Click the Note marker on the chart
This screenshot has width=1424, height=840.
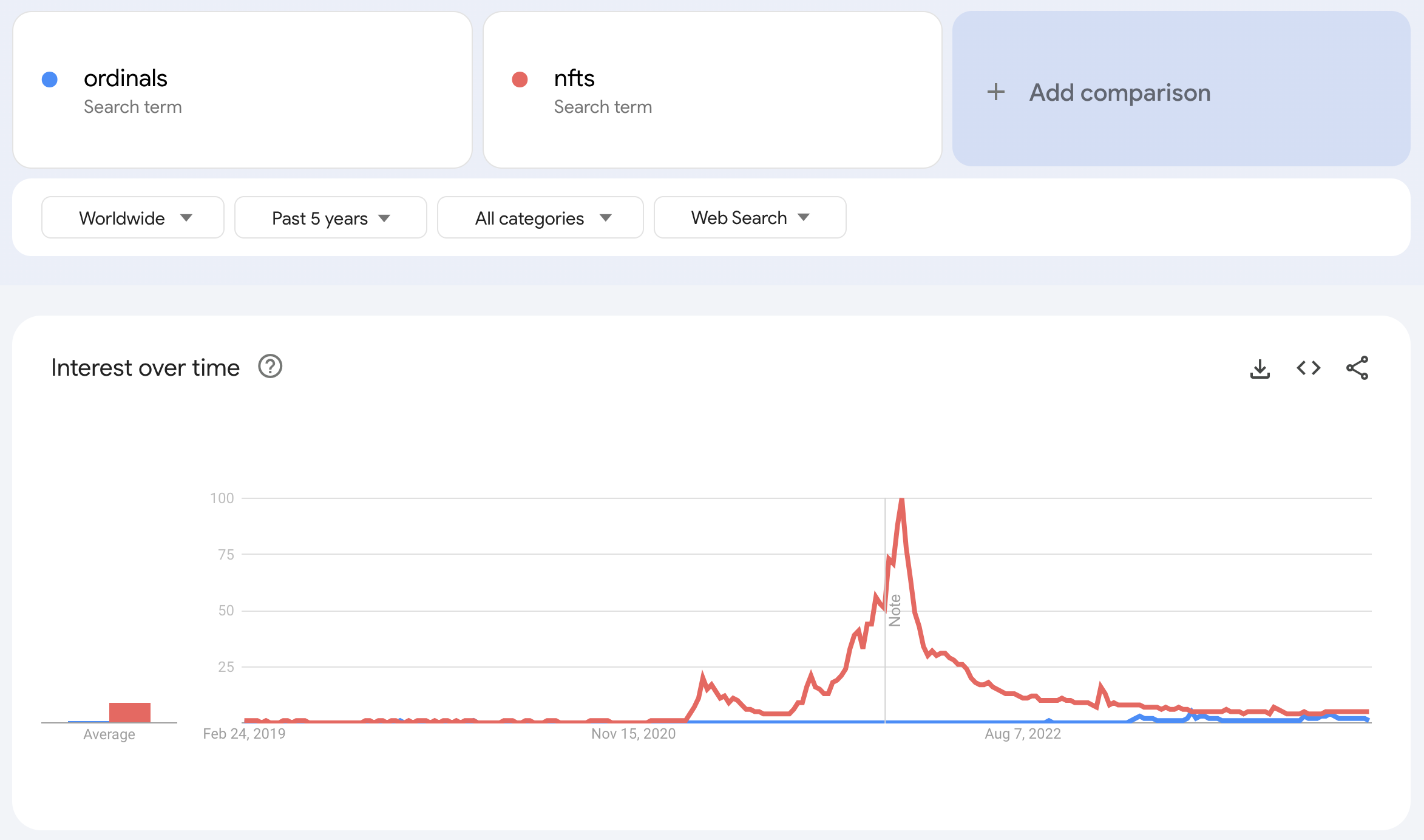pyautogui.click(x=895, y=611)
